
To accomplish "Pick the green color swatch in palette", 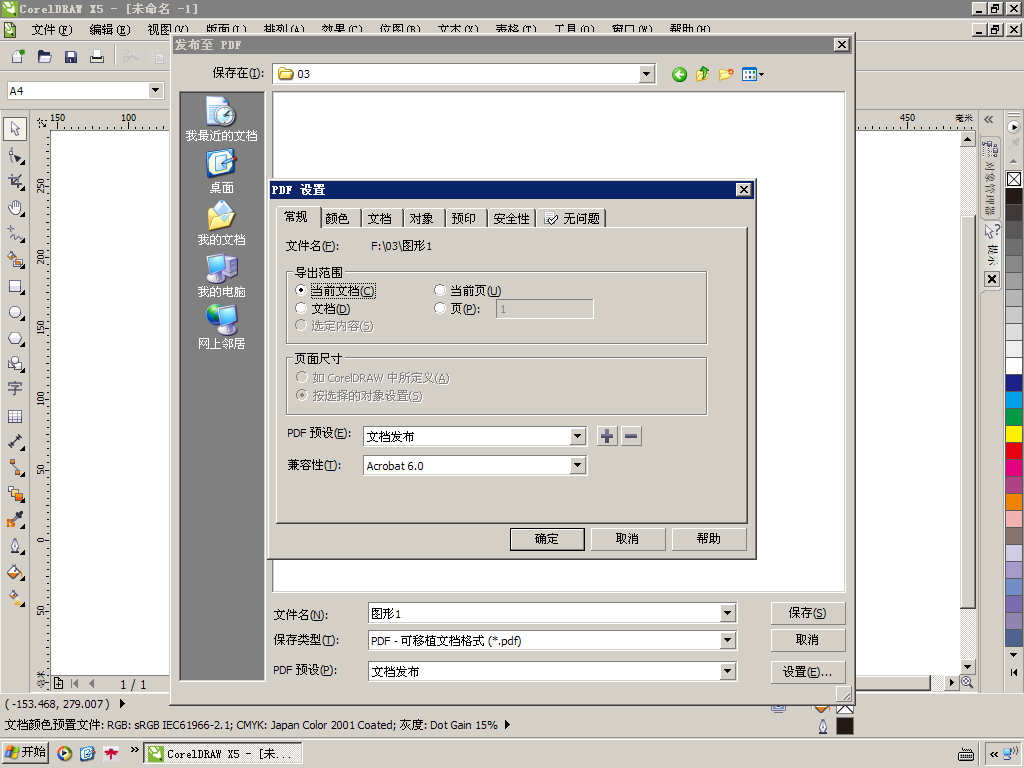I will coord(1014,417).
